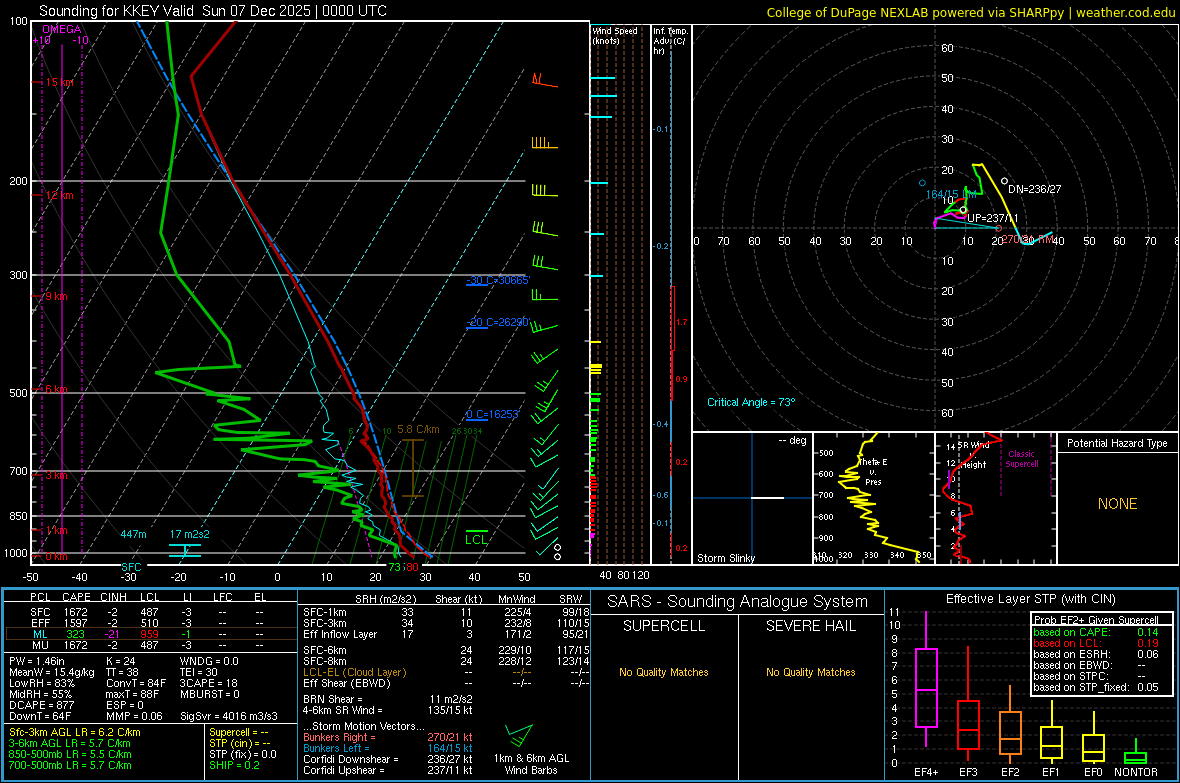This screenshot has width=1180, height=783.
Task: Select the 17 m2s2 effective SRH value
Action: (190, 534)
